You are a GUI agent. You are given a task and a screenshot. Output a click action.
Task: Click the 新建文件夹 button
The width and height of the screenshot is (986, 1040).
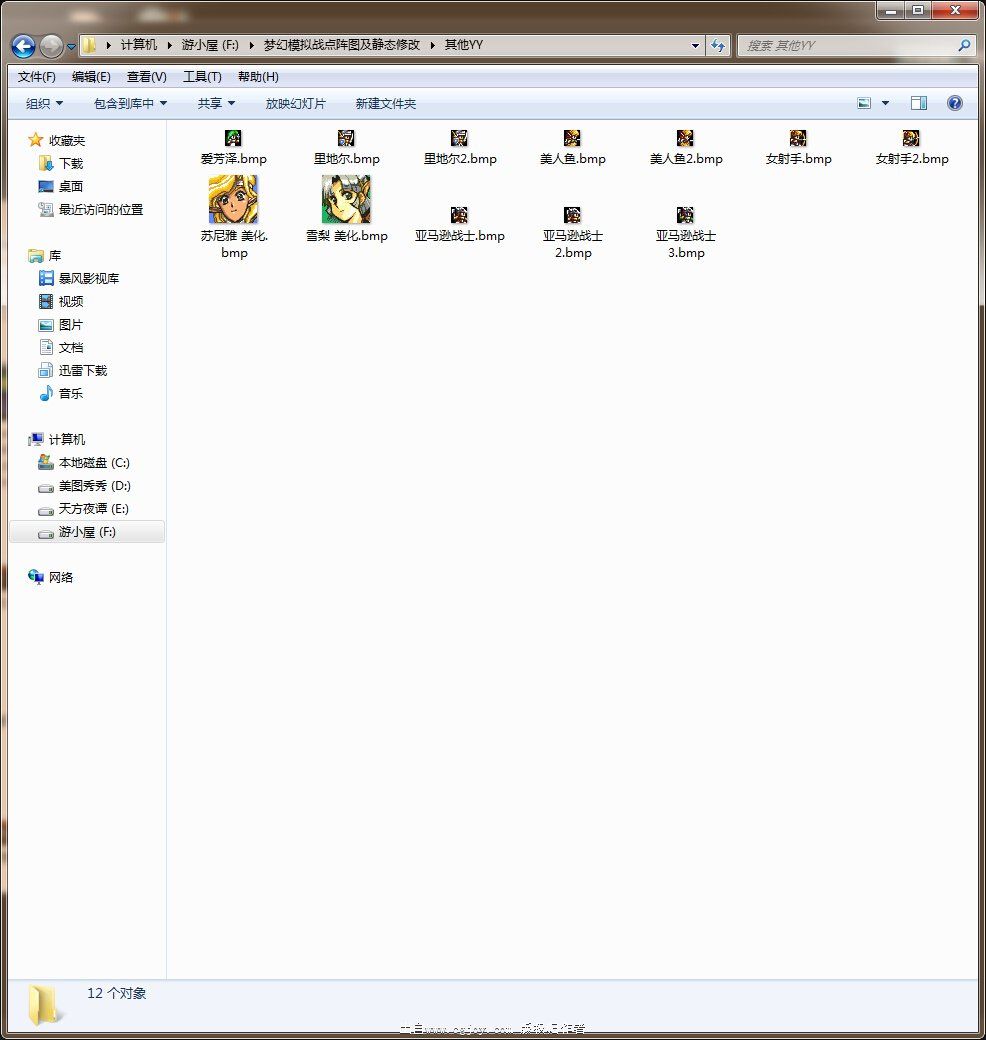(x=385, y=104)
